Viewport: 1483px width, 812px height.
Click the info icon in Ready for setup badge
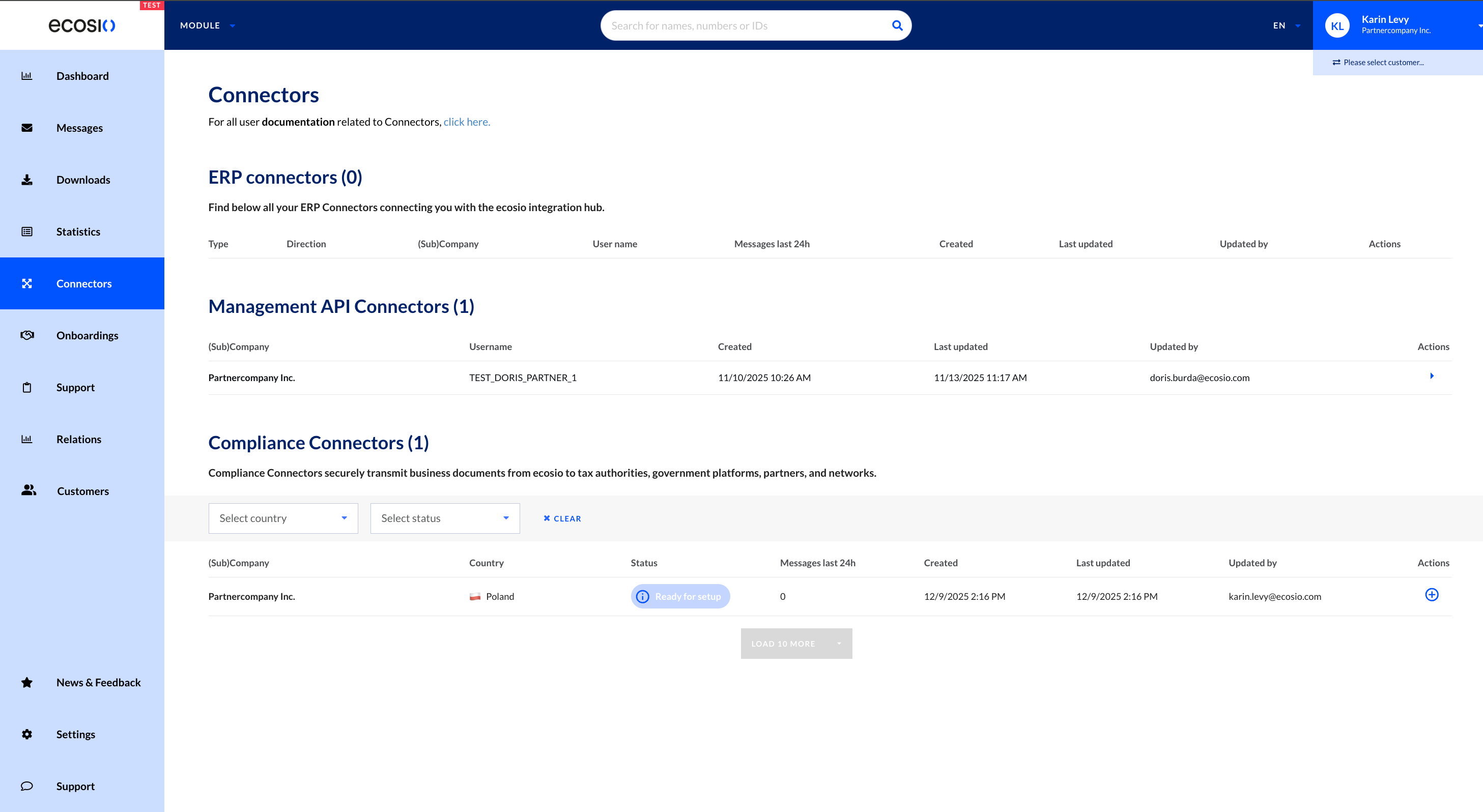pos(642,597)
